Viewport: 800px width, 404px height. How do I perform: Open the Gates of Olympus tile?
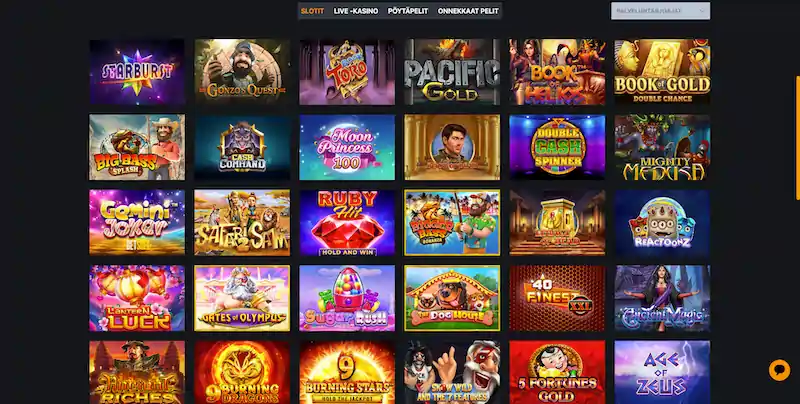click(242, 298)
